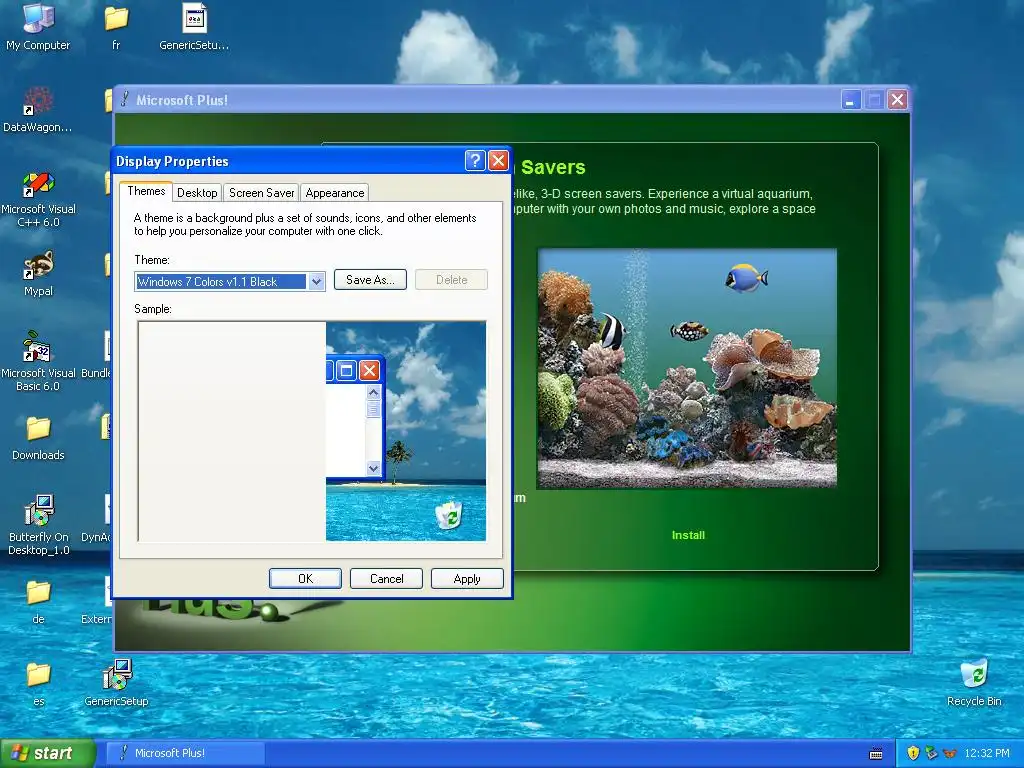Image resolution: width=1024 pixels, height=768 pixels.
Task: Select the Microsoft Visual C++ 6.0 shortcut
Action: pyautogui.click(x=38, y=198)
